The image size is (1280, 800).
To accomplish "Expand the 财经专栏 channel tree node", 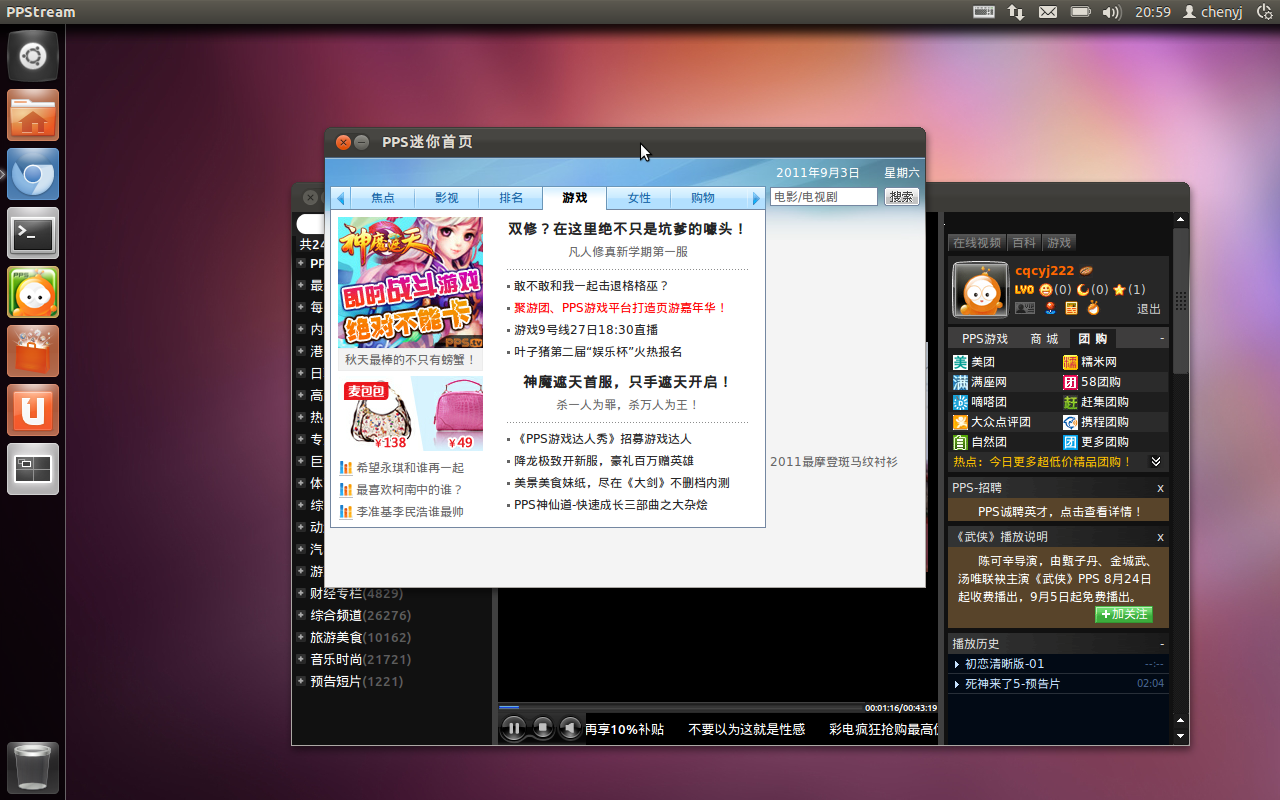I will point(301,593).
